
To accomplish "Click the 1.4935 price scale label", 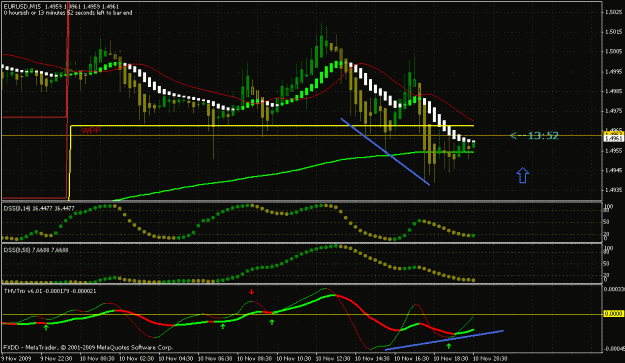I will pyautogui.click(x=614, y=190).
